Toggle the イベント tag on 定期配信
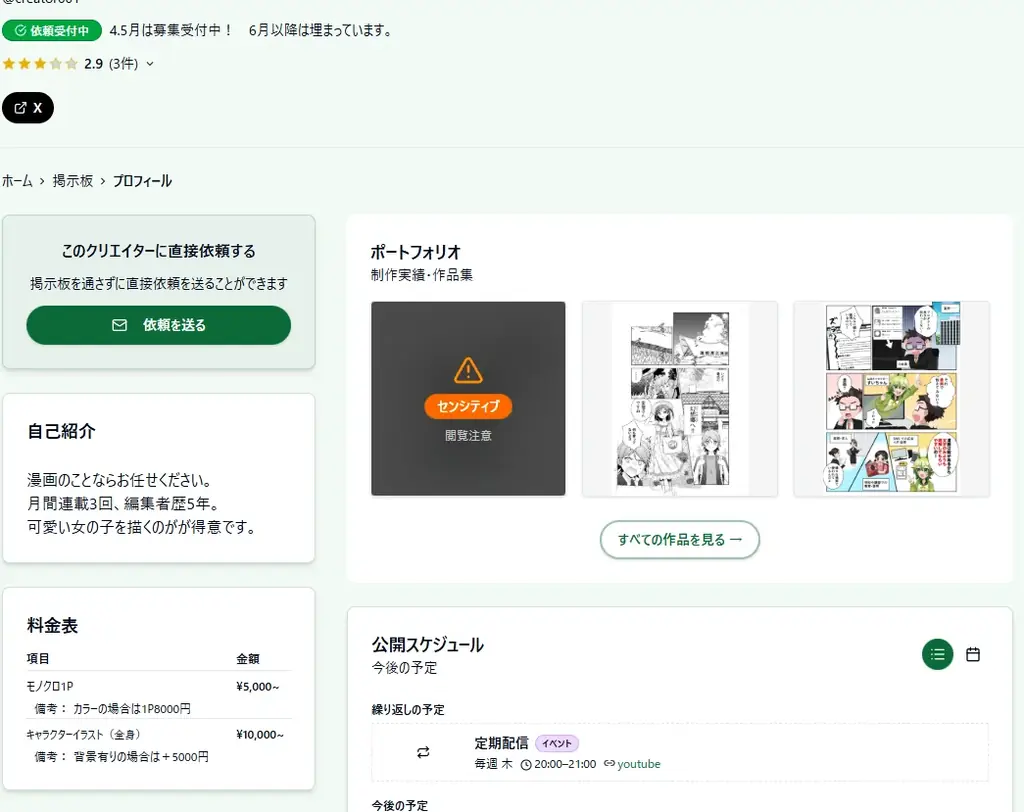Screen dimensions: 1024x812 click(557, 743)
